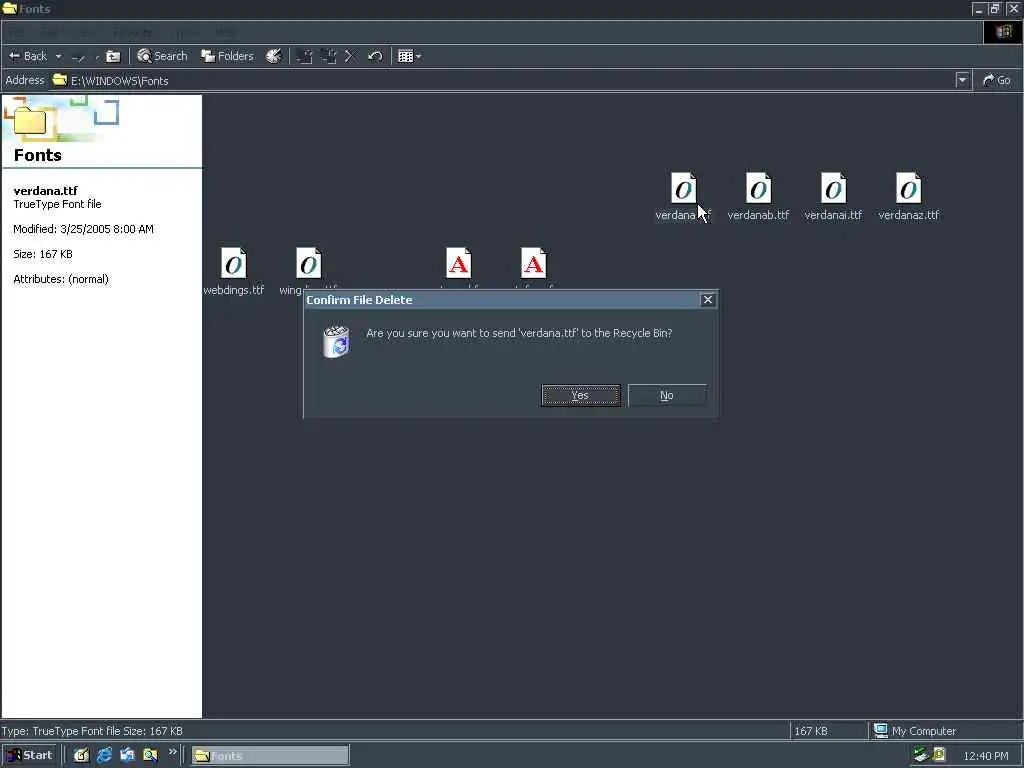The width and height of the screenshot is (1024, 768).
Task: Open the Search toolbar button
Action: coord(162,56)
